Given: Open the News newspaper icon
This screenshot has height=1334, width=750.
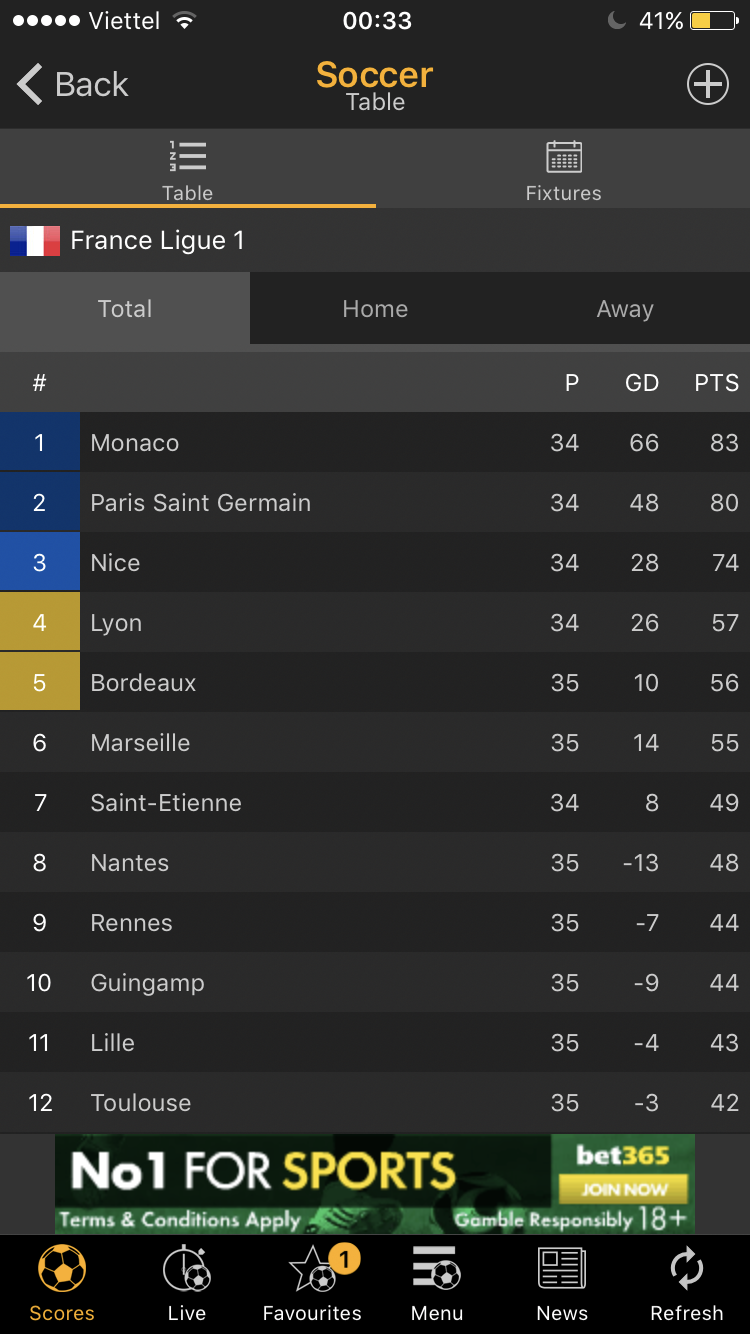Looking at the screenshot, I should point(562,1270).
